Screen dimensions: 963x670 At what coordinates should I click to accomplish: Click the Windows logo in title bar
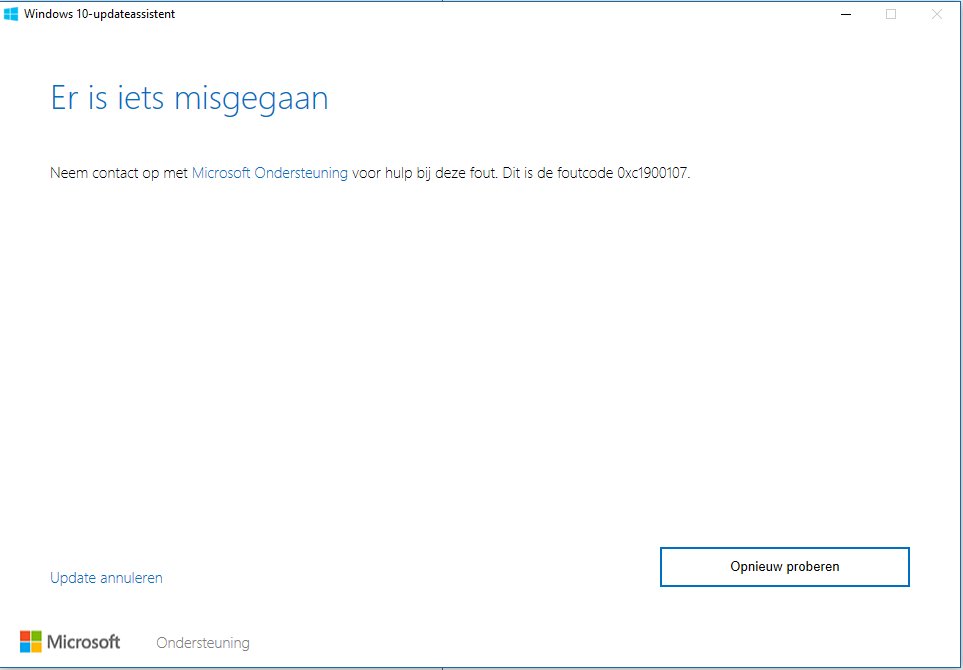click(10, 14)
